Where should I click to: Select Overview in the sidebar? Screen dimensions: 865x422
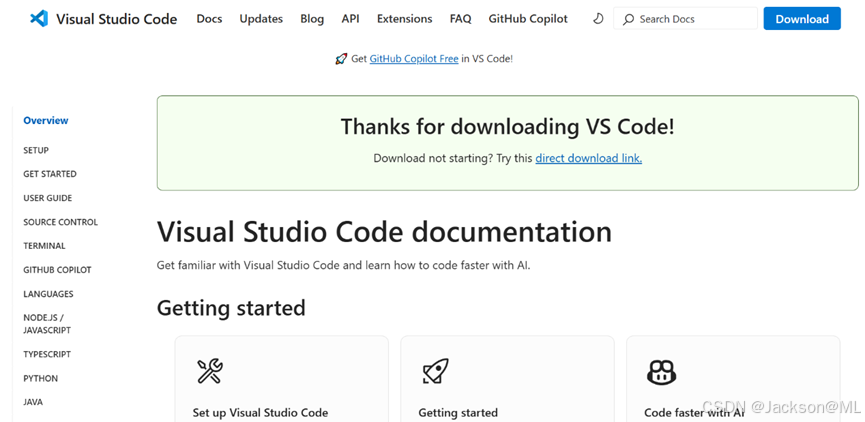click(x=46, y=120)
